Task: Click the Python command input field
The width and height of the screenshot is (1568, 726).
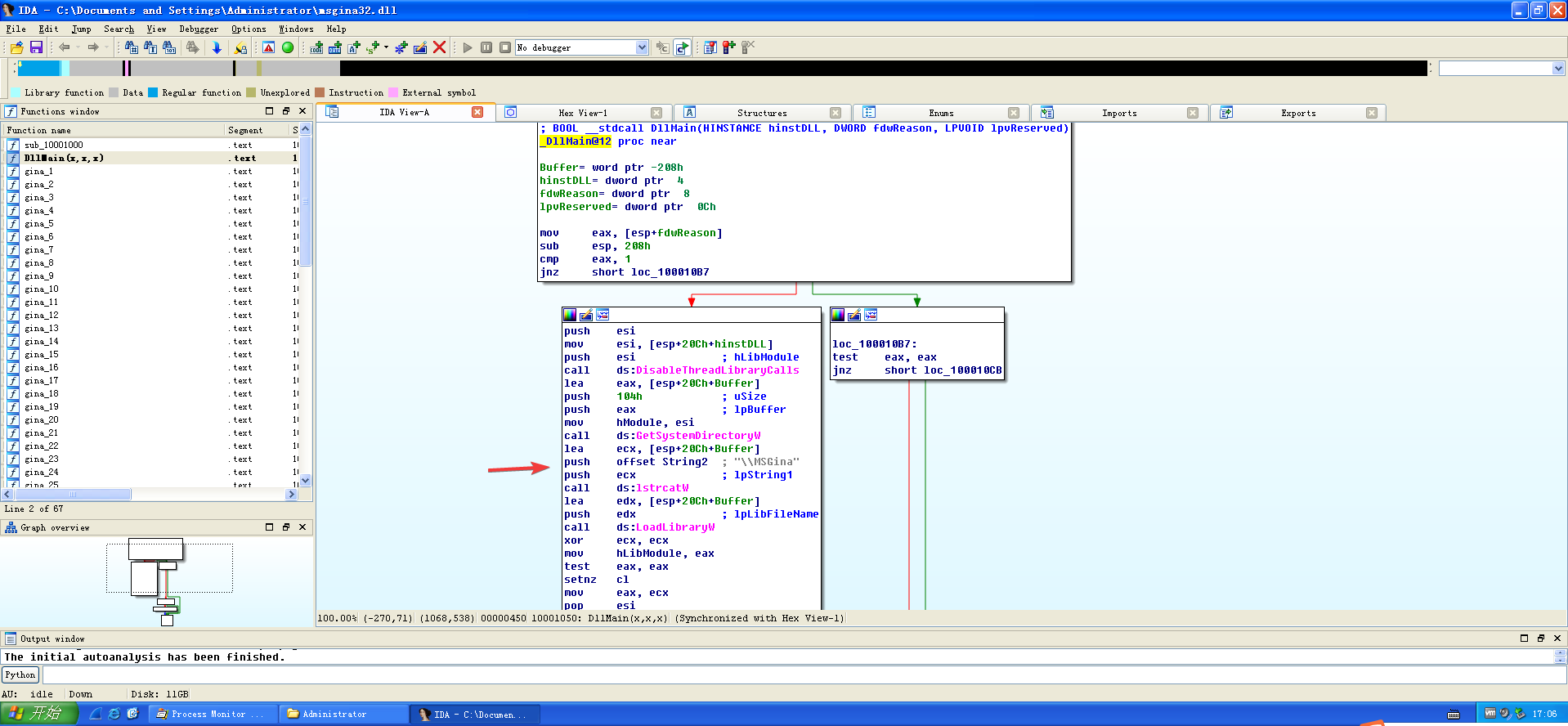Action: click(x=804, y=674)
